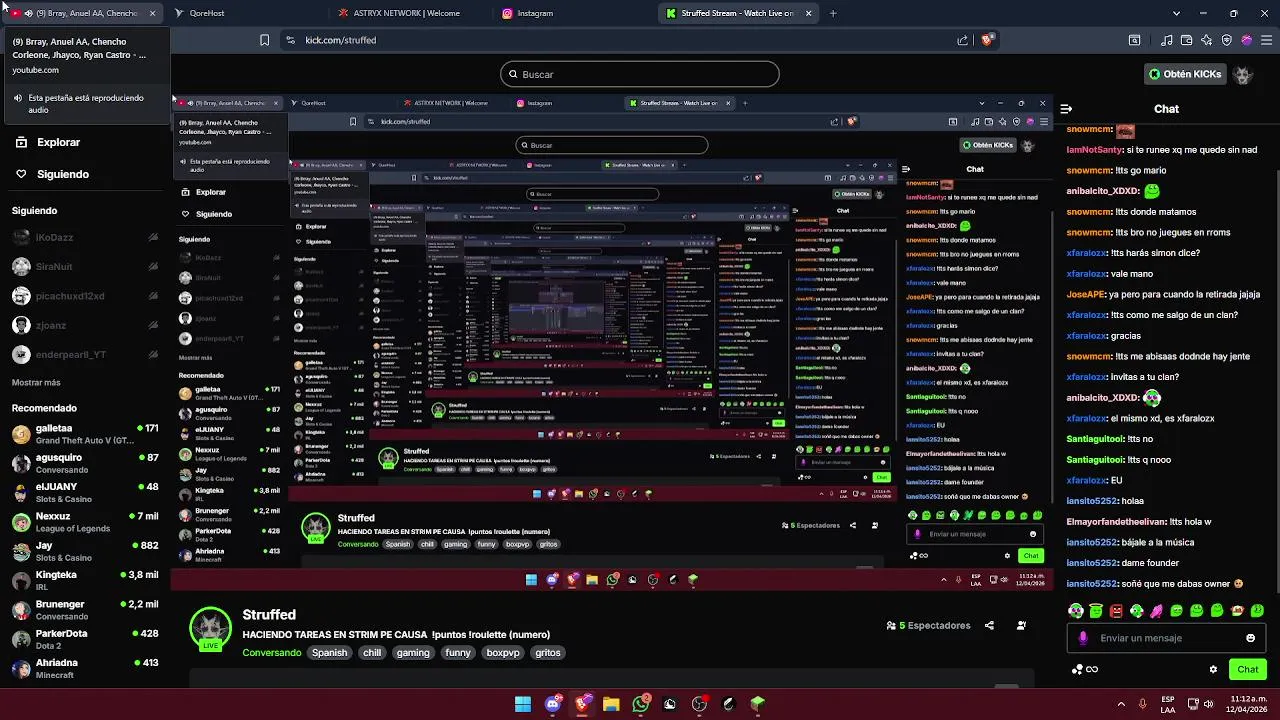Viewport: 1280px width, 720px height.
Task: Open Discord from the taskbar
Action: click(552, 704)
